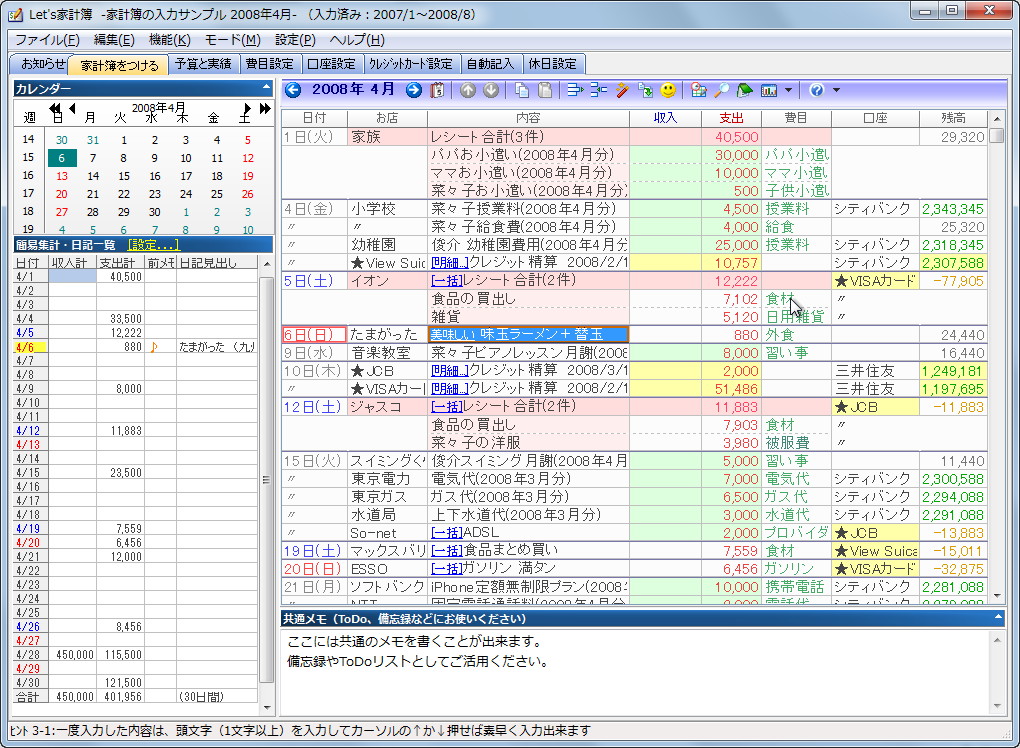Select April 6 in the calendar
The width and height of the screenshot is (1020, 748).
coord(61,158)
